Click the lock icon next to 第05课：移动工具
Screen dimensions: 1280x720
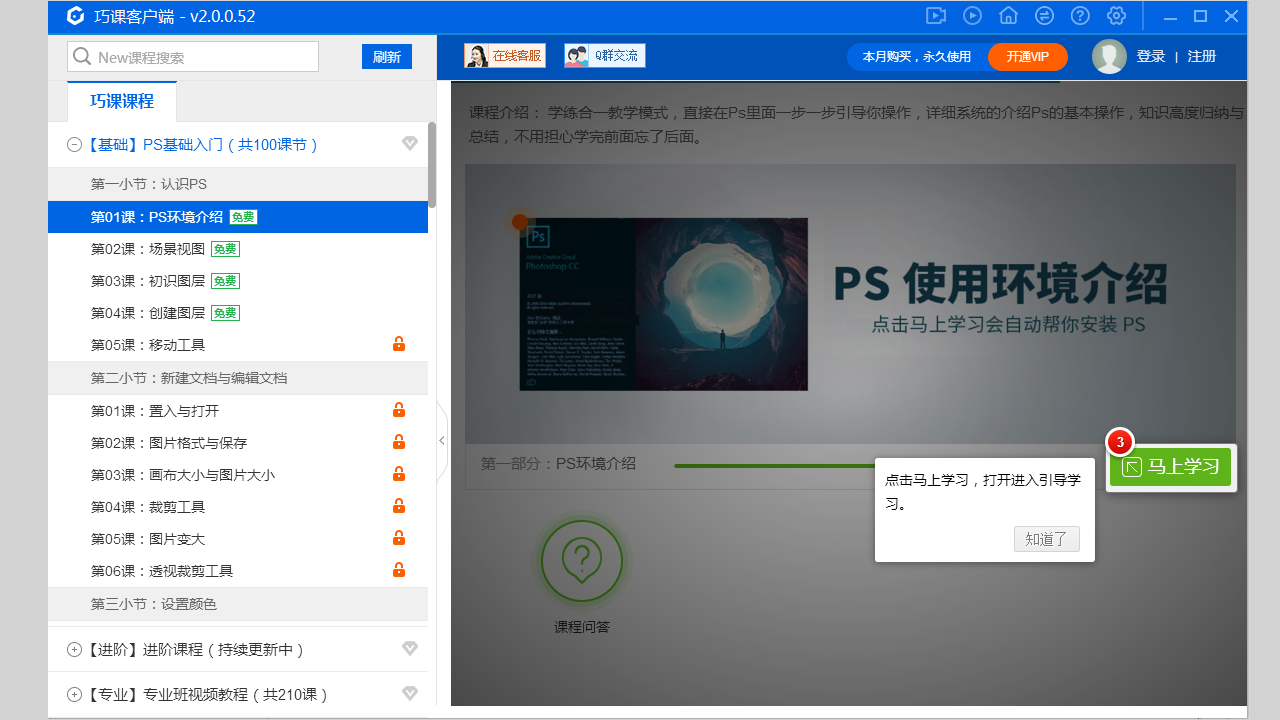coord(399,344)
